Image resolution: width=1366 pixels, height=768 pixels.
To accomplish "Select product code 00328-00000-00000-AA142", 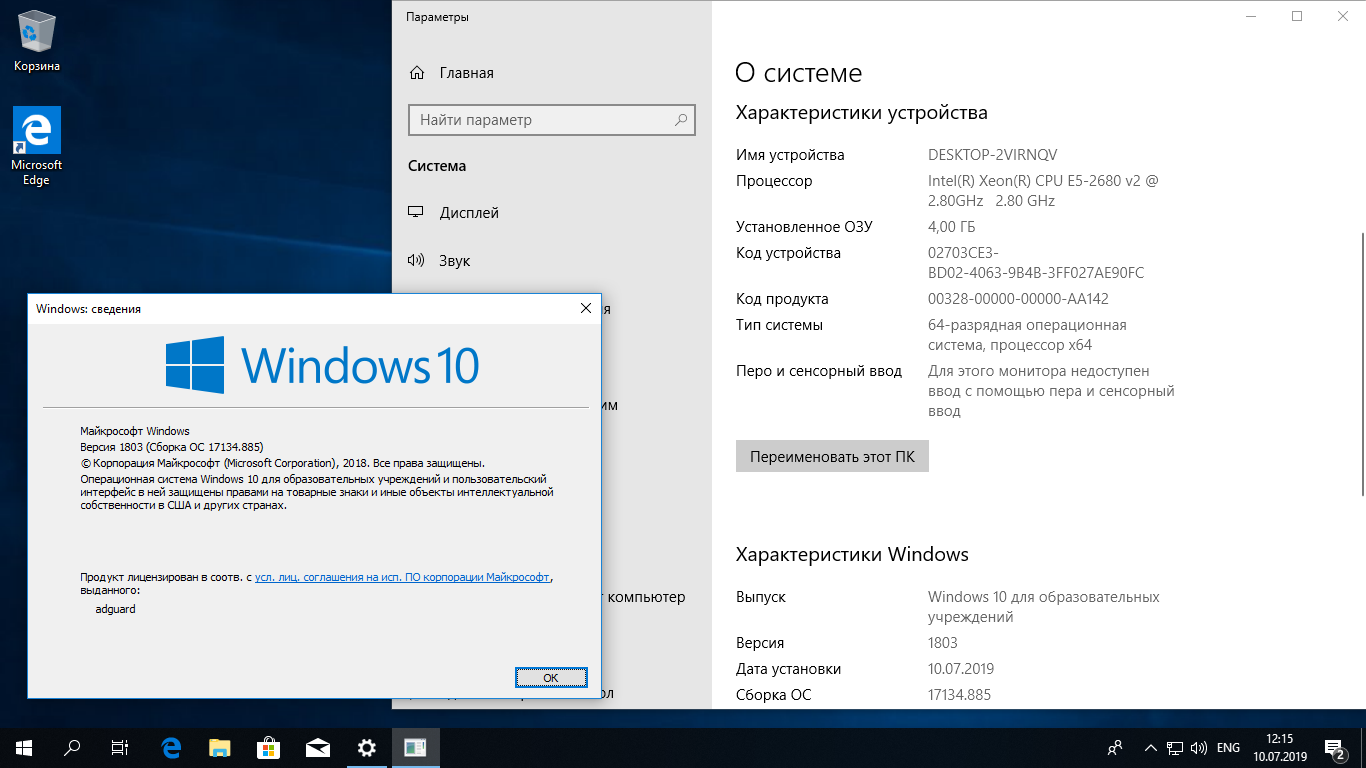I will point(1018,299).
